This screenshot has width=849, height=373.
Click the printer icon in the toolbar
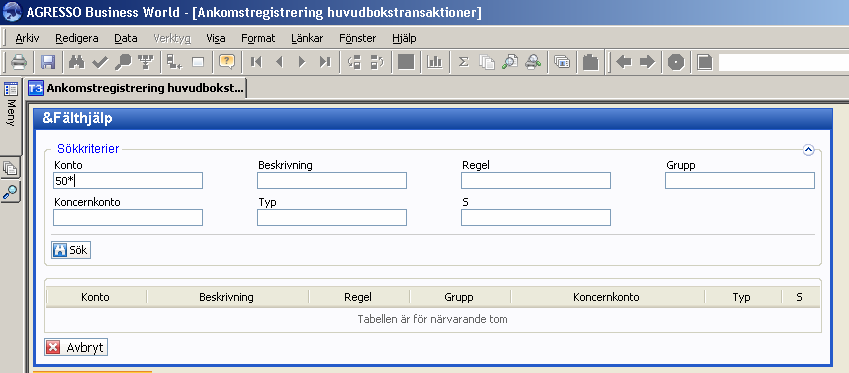19,62
